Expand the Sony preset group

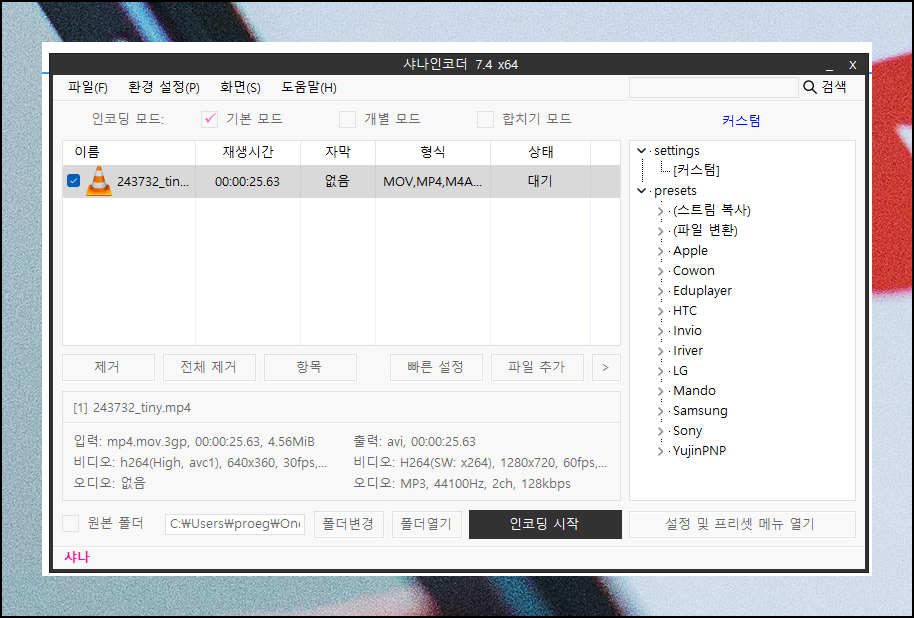[660, 431]
